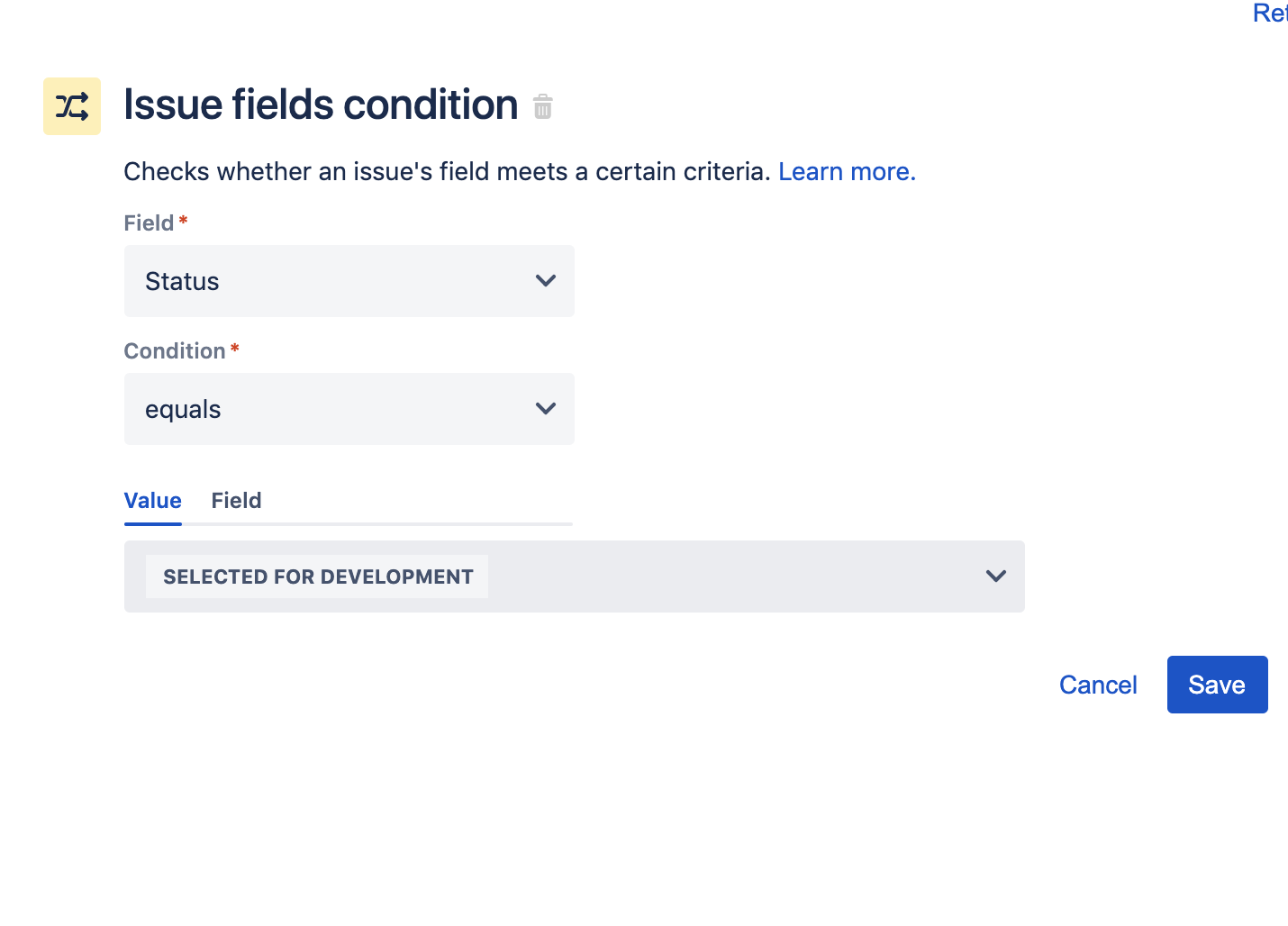
Task: Select the SELECTED FOR DEVELOPMENT chip
Action: tap(316, 576)
